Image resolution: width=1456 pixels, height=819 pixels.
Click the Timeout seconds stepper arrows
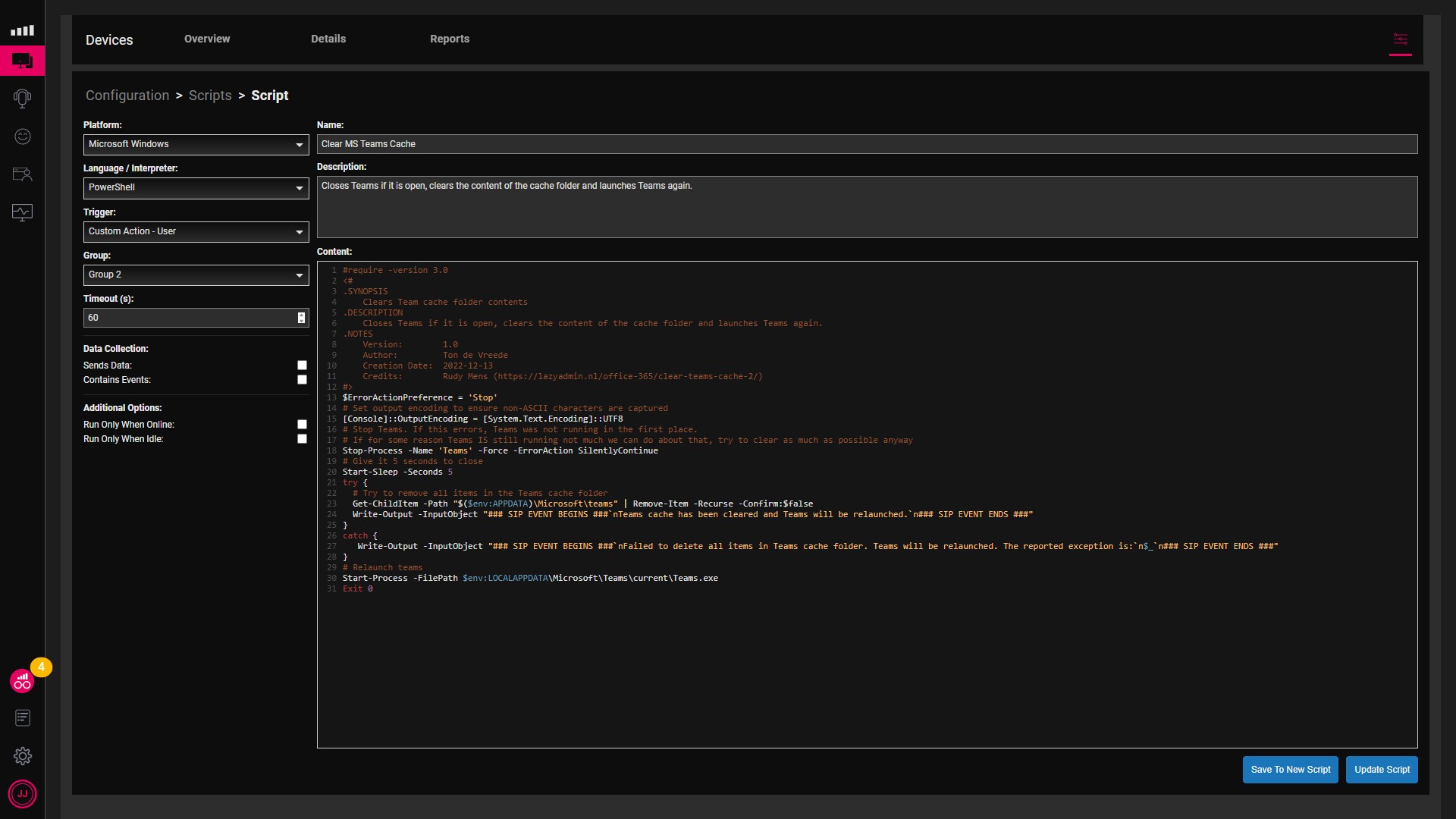[301, 318]
